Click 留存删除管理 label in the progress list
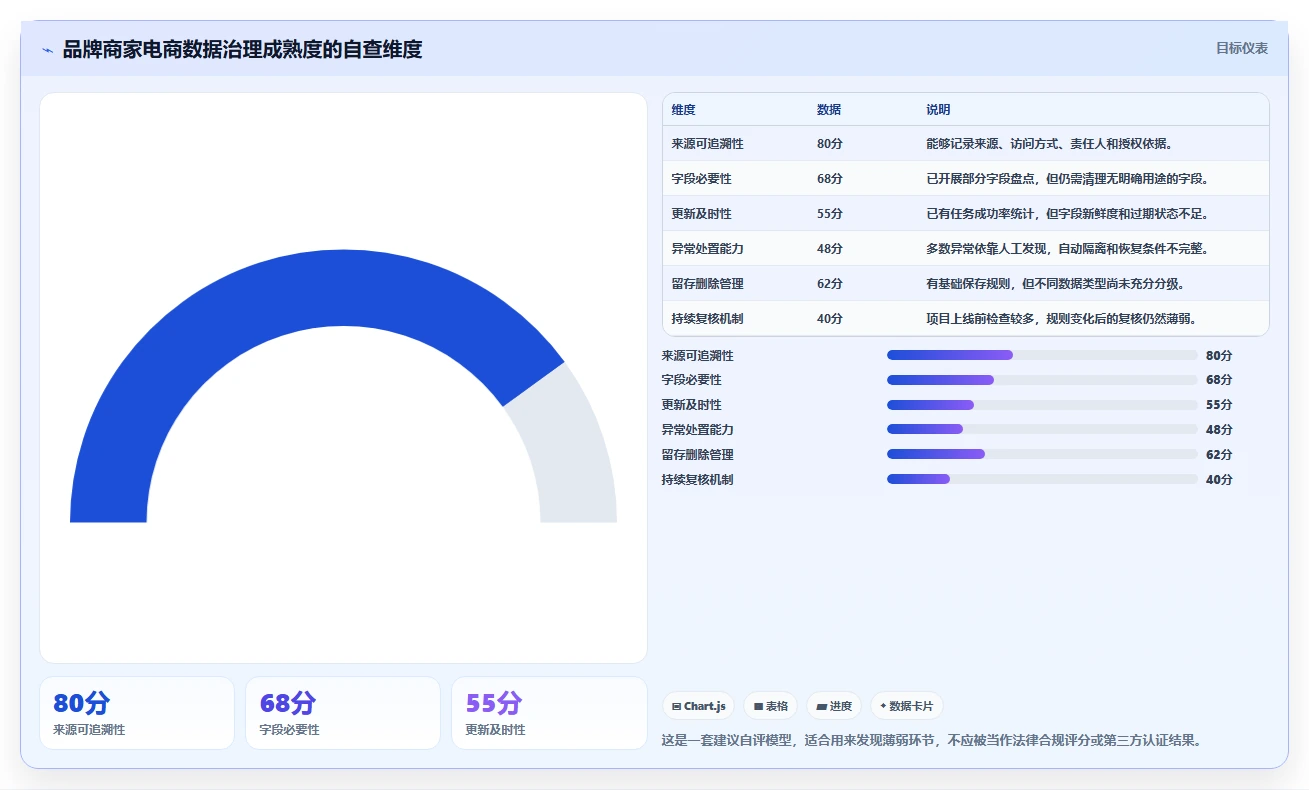The image size is (1309, 790). click(x=698, y=454)
